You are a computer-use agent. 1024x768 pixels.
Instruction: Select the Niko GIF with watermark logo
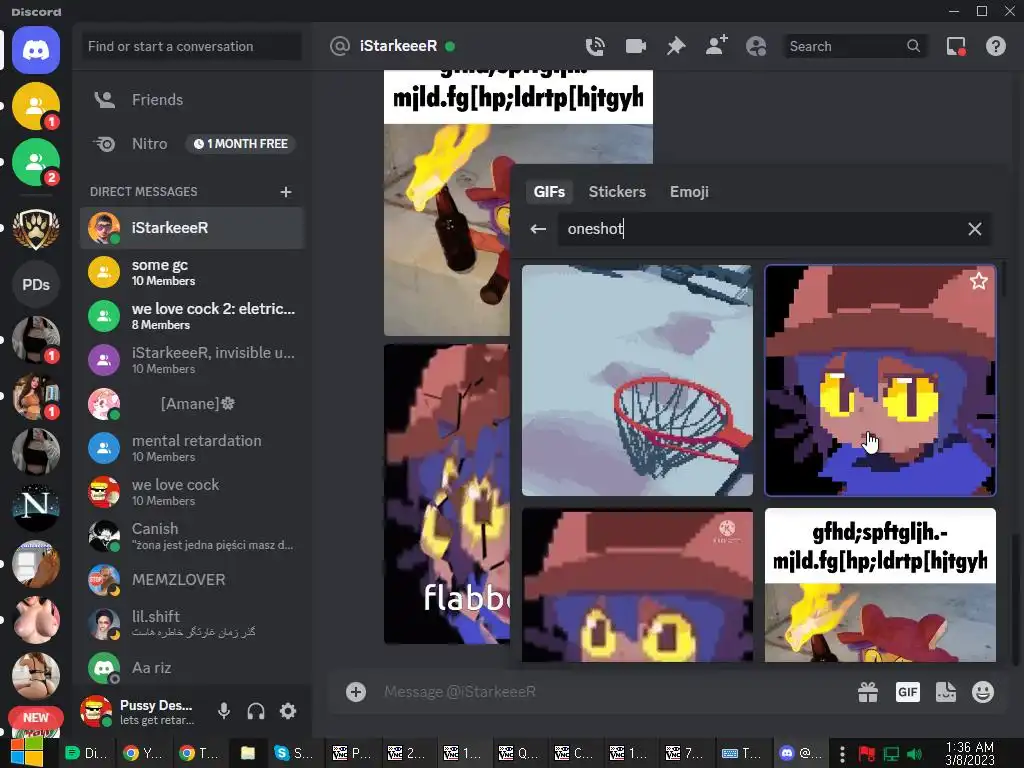tap(637, 586)
